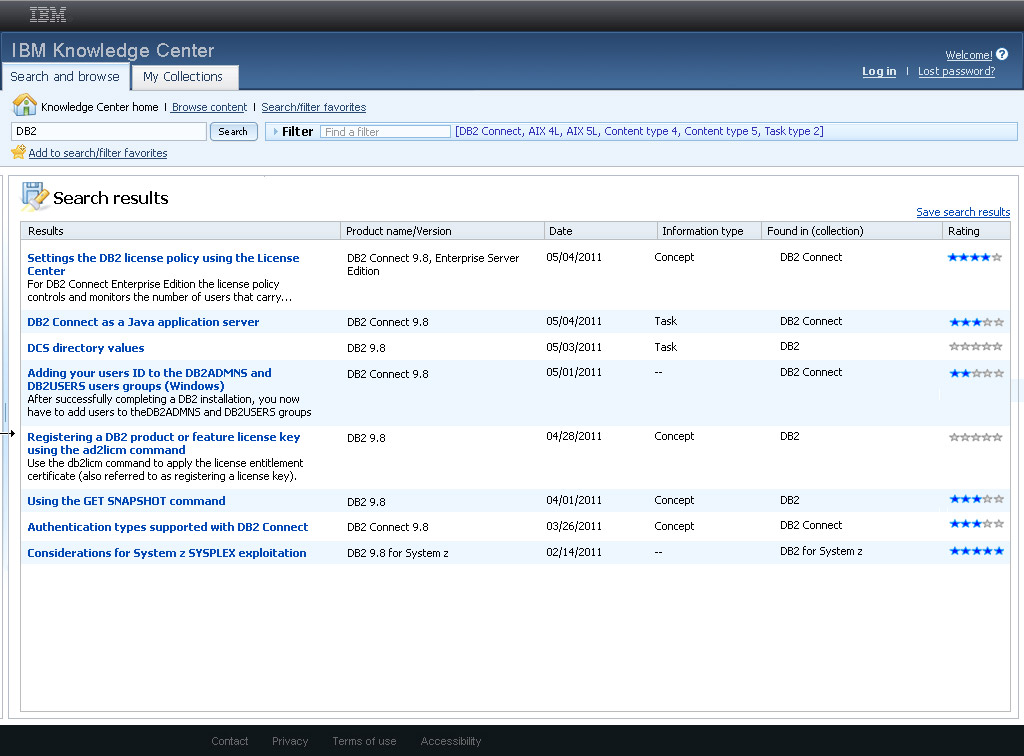The image size is (1024, 756).
Task: Switch to the My Collections tab
Action: [x=183, y=77]
